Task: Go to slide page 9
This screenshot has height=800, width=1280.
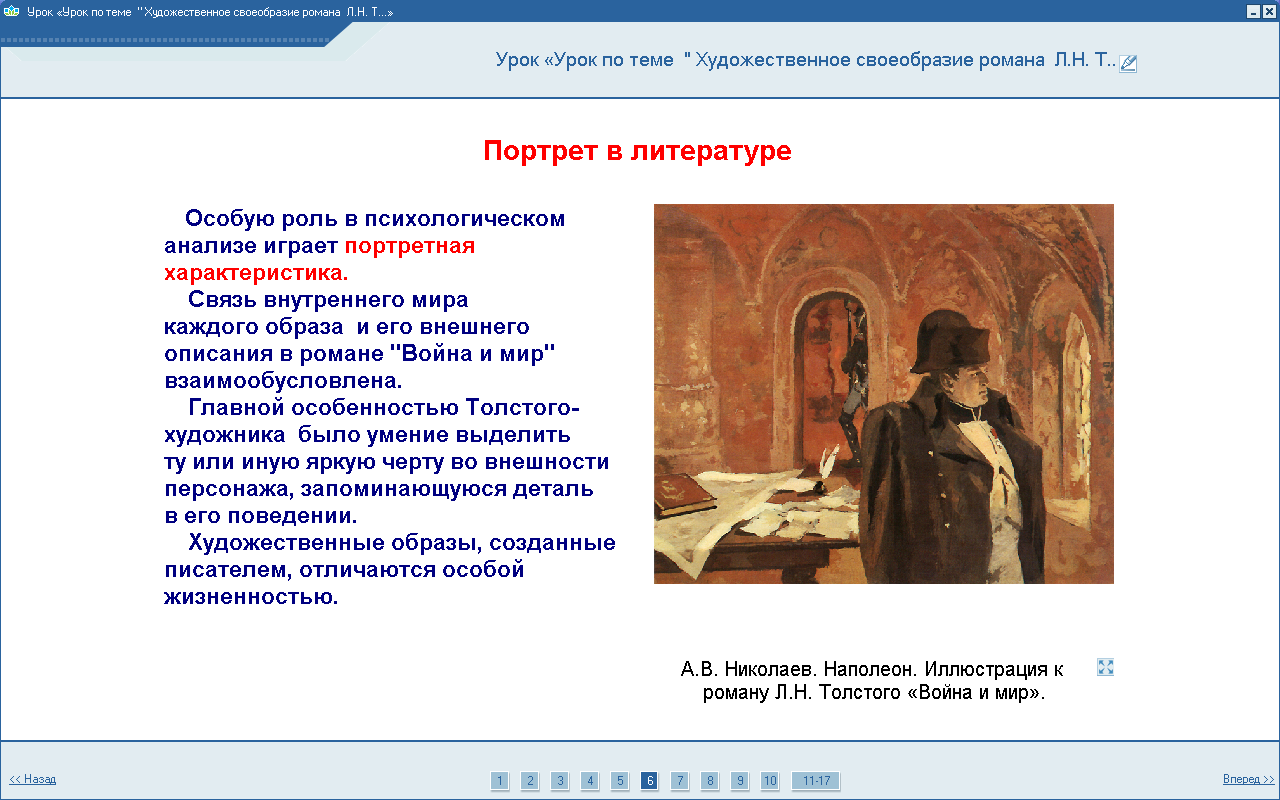Action: click(x=740, y=781)
